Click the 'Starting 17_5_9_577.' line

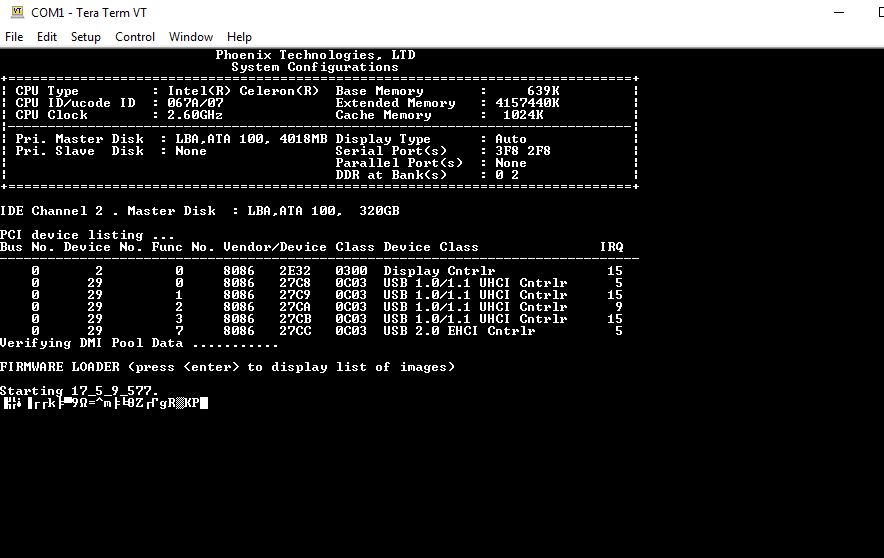tap(79, 391)
